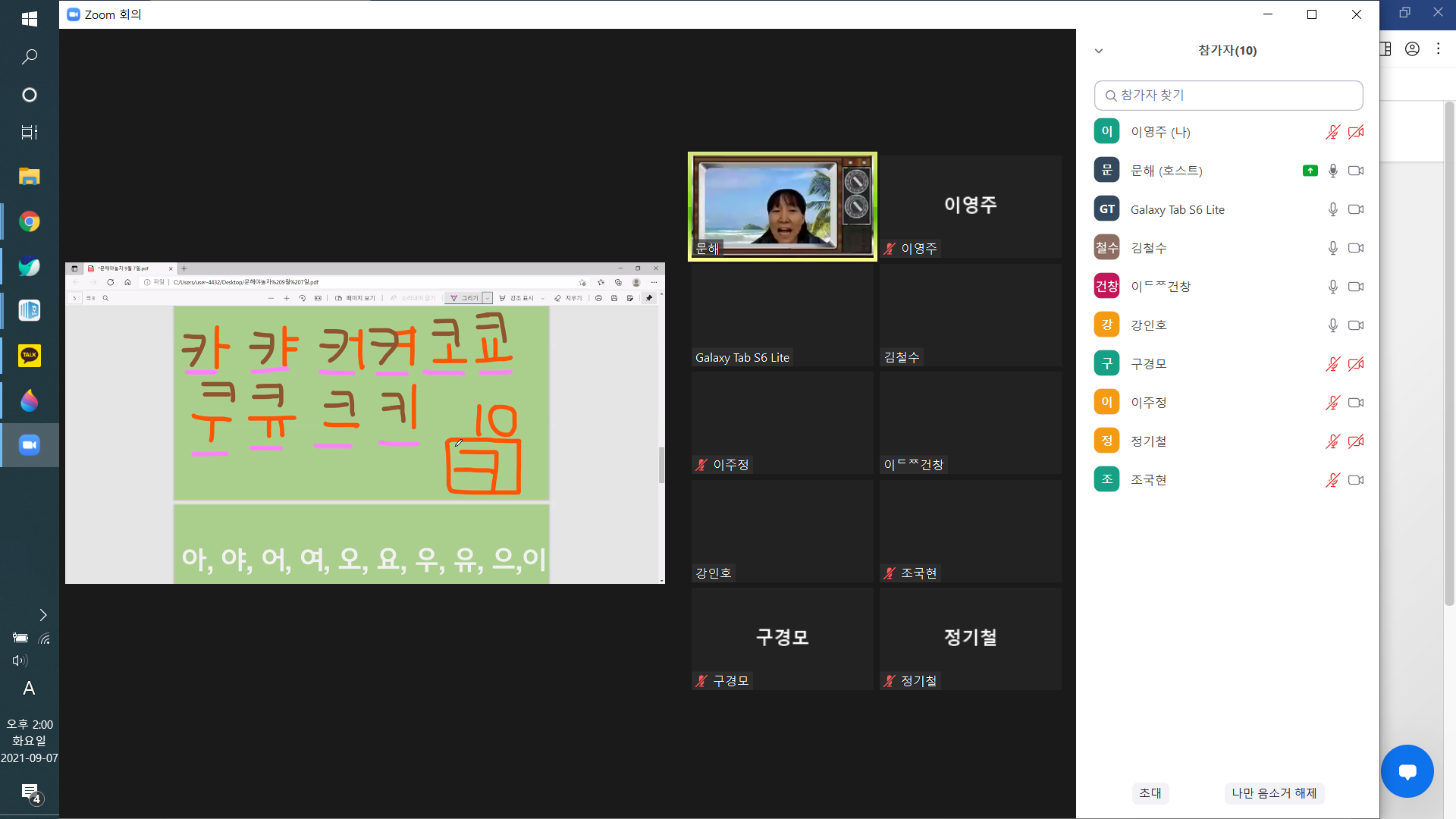Click 페이지 보기 in PDF toolbar
This screenshot has width=1456, height=819.
click(355, 298)
